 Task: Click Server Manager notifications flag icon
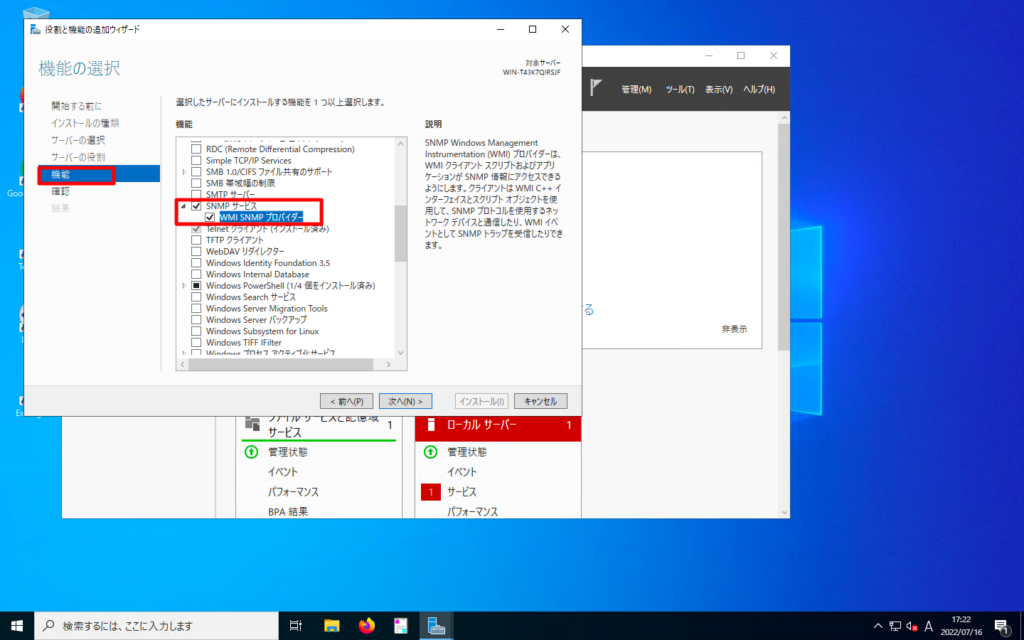coord(595,88)
